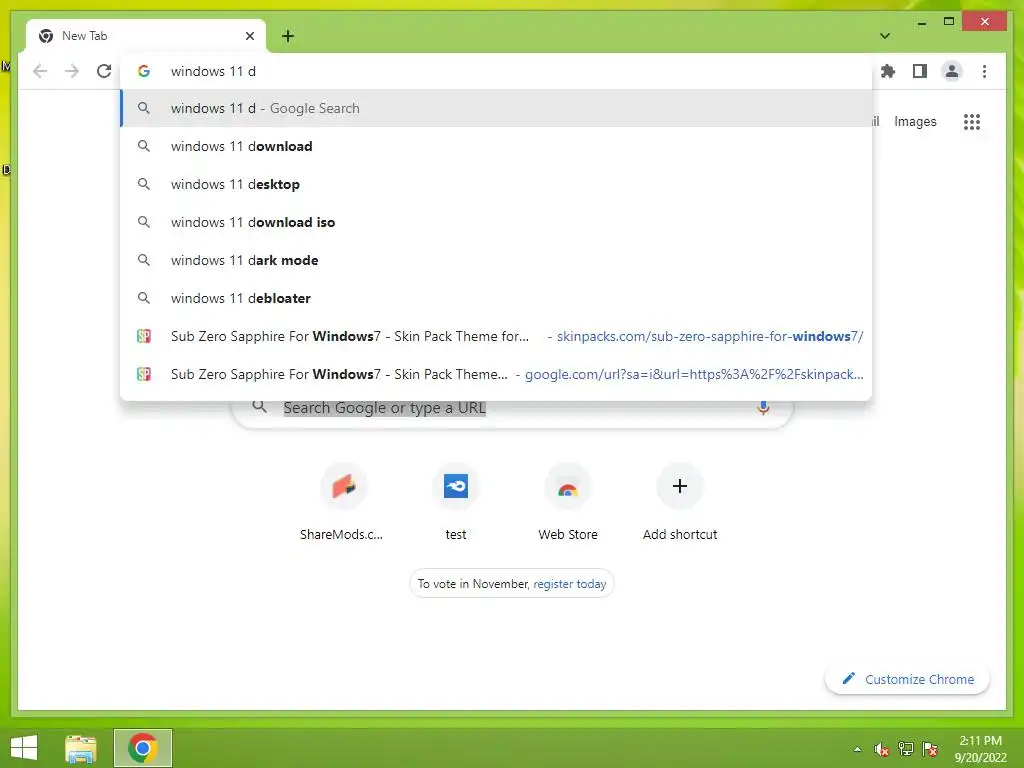Show hidden tray icons arrow
Screen dimensions: 1024x768
tap(857, 749)
